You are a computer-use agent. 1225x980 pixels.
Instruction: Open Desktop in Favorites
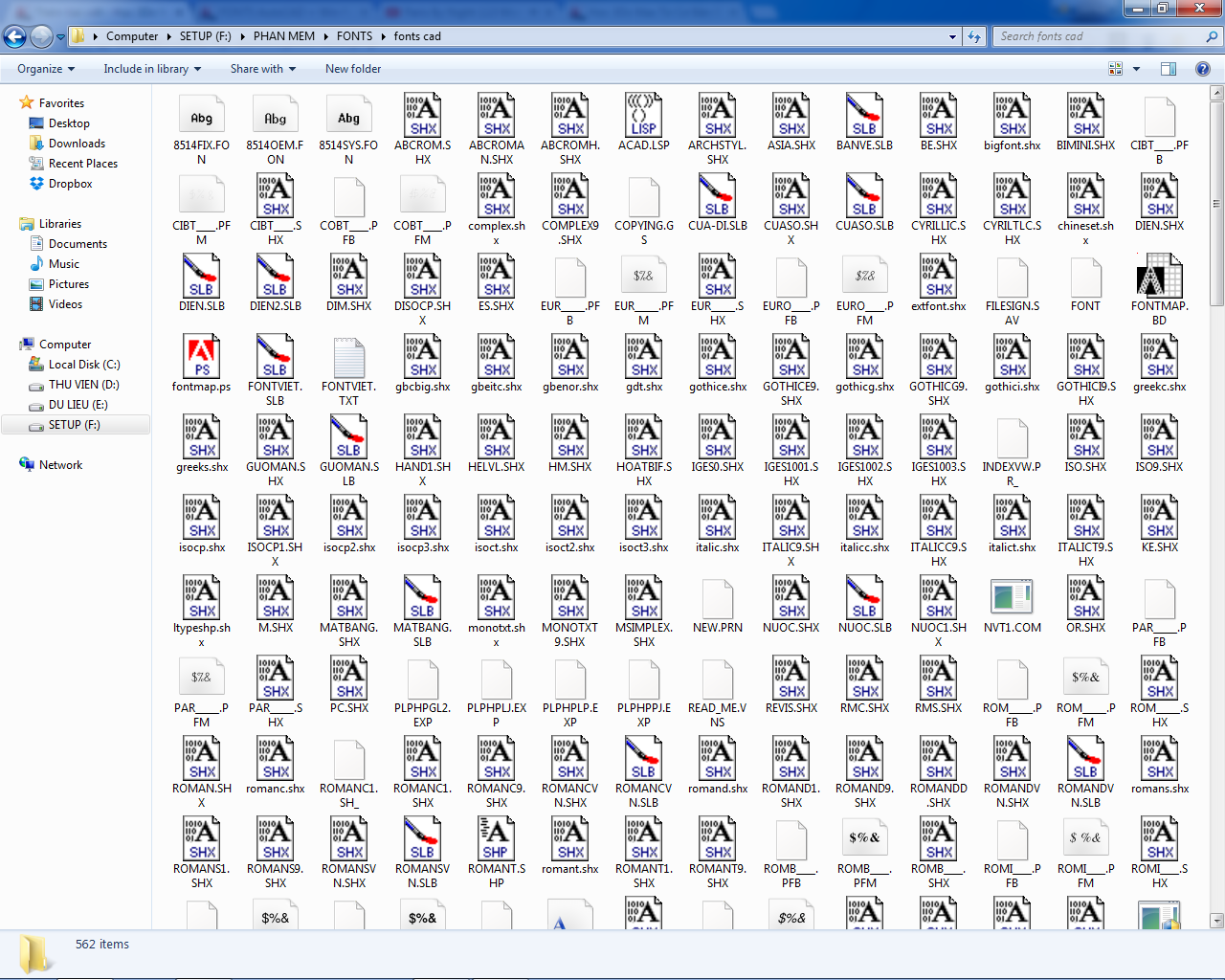69,123
